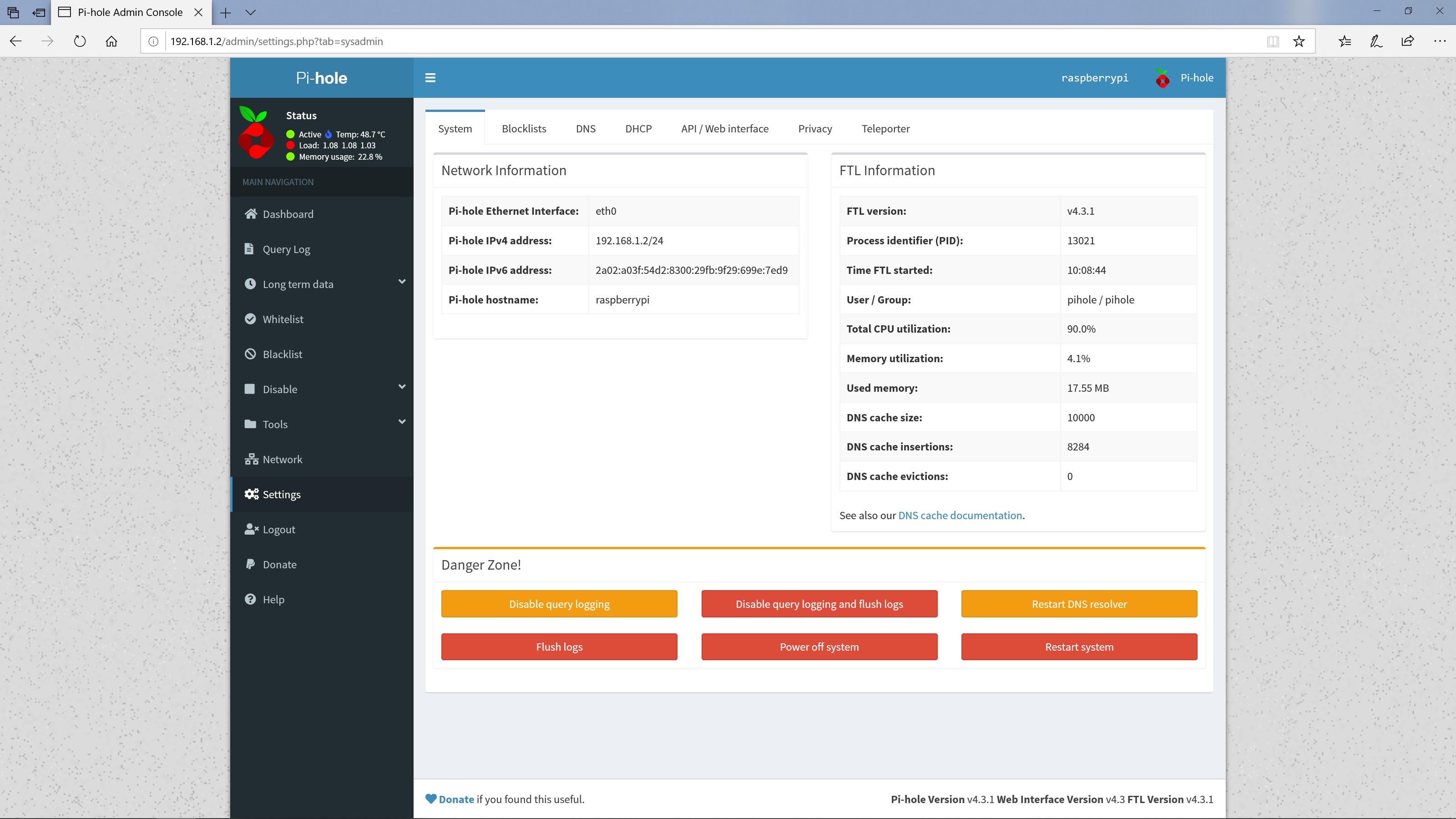Screen dimensions: 1456x819
Task: Click the add notes pen icon
Action: (x=1376, y=41)
